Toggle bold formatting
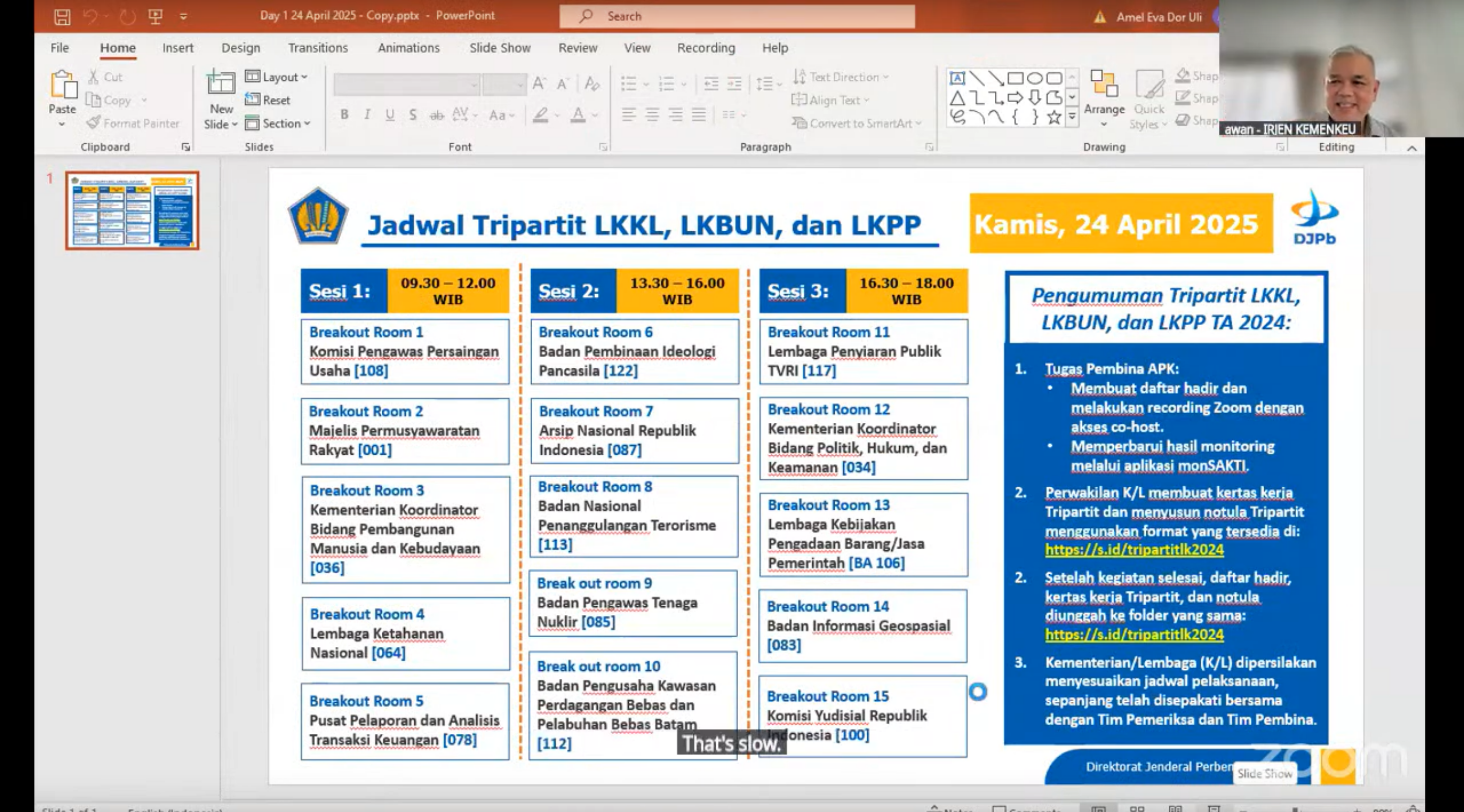The image size is (1464, 812). (x=345, y=115)
